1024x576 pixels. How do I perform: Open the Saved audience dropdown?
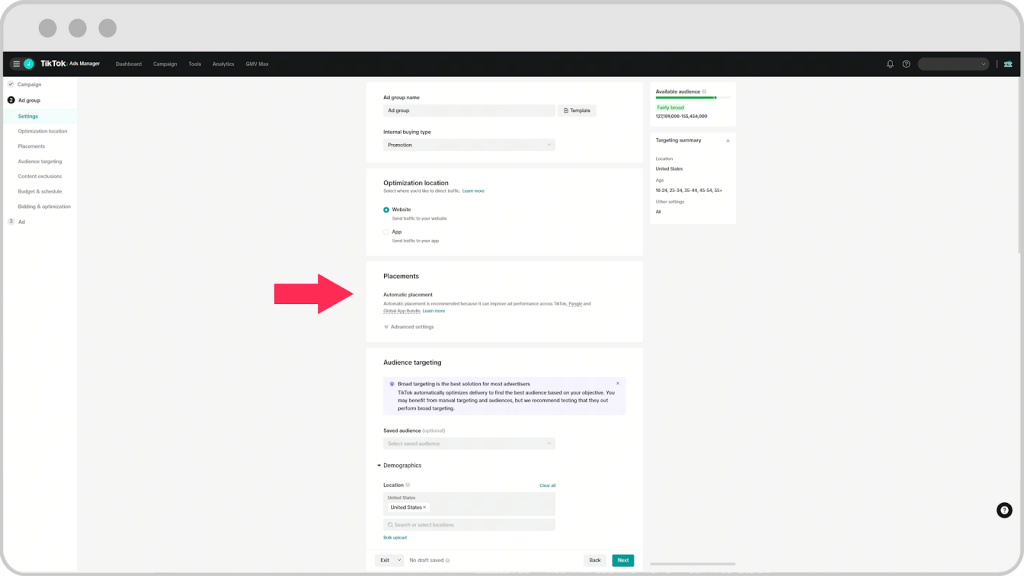tap(469, 443)
